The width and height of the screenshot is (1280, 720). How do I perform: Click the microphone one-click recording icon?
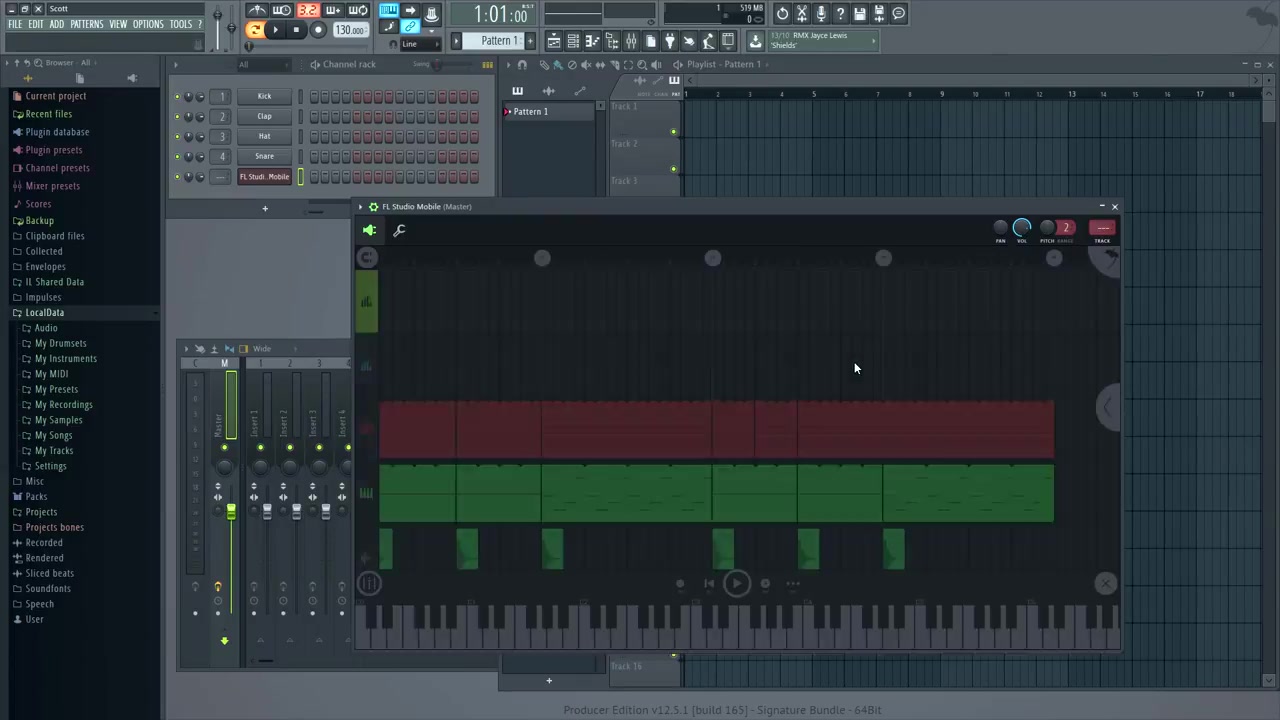tap(821, 13)
